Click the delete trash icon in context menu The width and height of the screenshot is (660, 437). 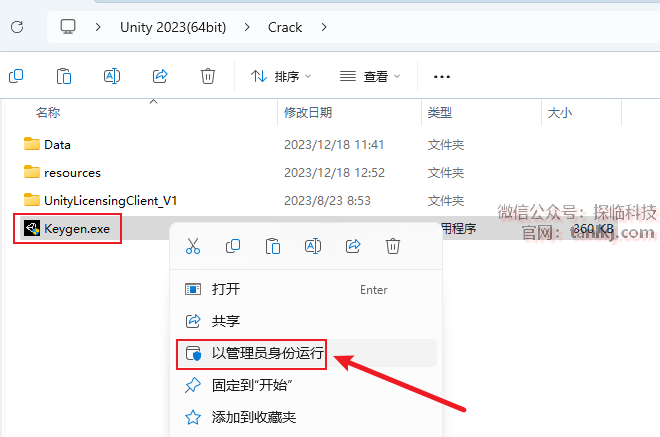[x=393, y=246]
